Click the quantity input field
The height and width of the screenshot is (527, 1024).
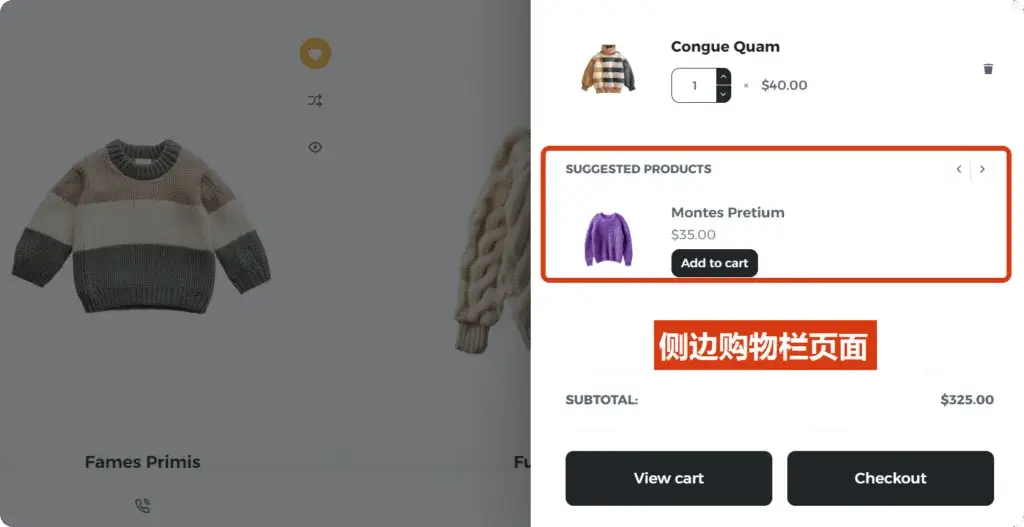(694, 86)
